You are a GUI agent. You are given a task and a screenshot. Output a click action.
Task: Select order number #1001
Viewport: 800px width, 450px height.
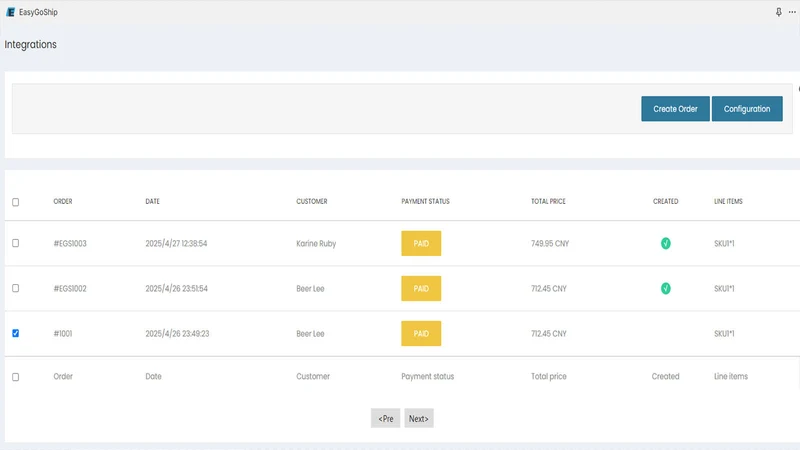(63, 334)
